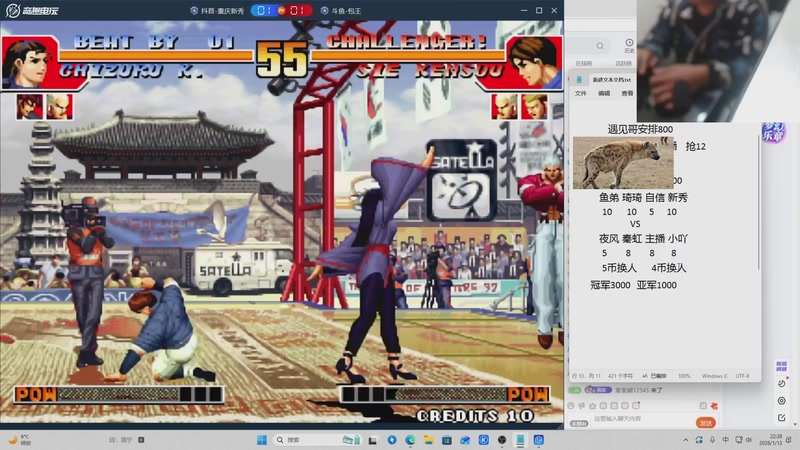800x450 pixels.
Task: Open the blue K app on taskbar
Action: [x=483, y=440]
